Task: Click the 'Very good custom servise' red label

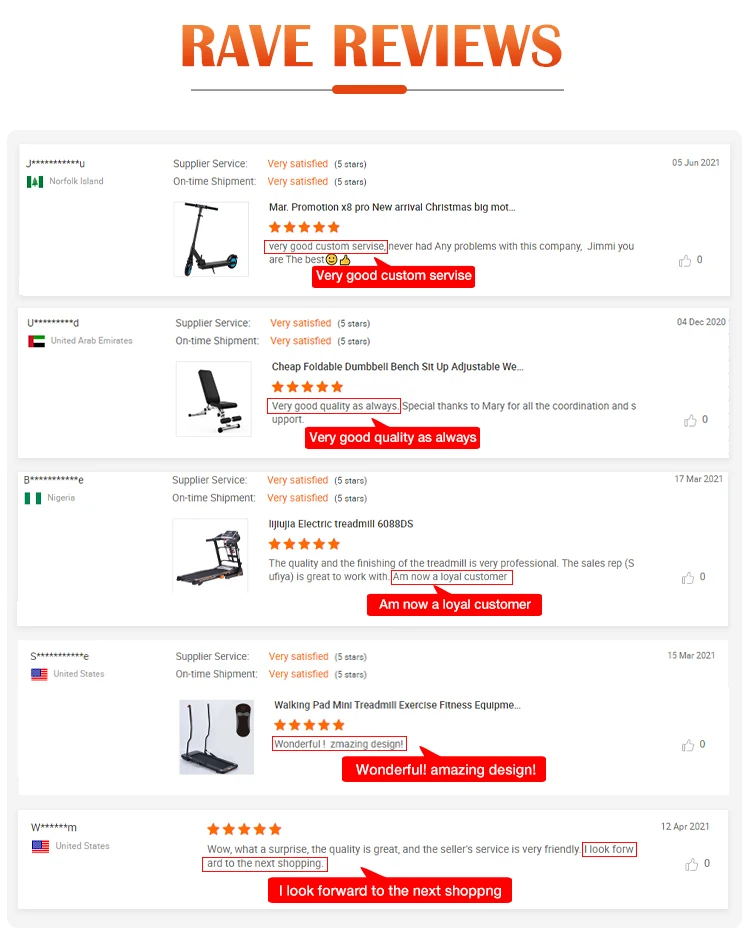Action: [x=393, y=276]
